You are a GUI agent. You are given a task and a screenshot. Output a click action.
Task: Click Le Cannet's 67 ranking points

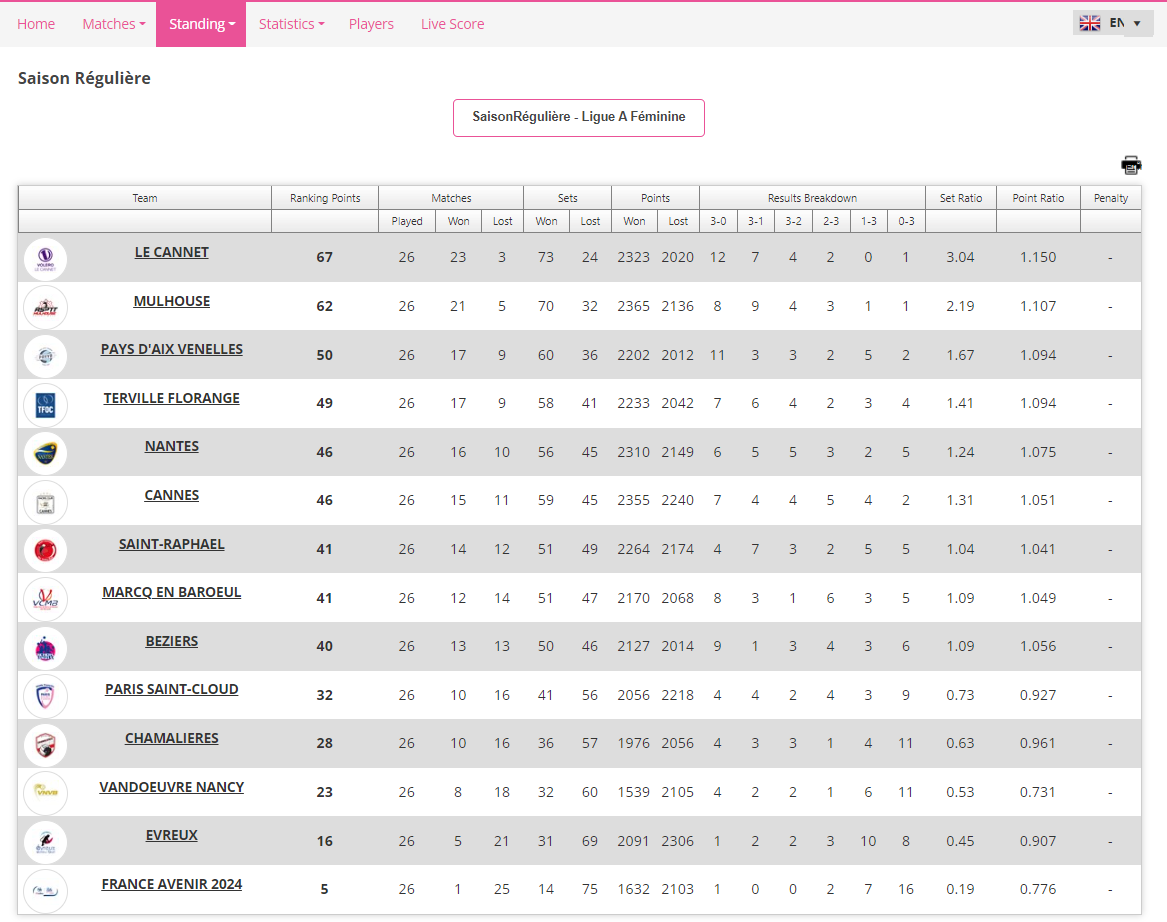point(324,257)
